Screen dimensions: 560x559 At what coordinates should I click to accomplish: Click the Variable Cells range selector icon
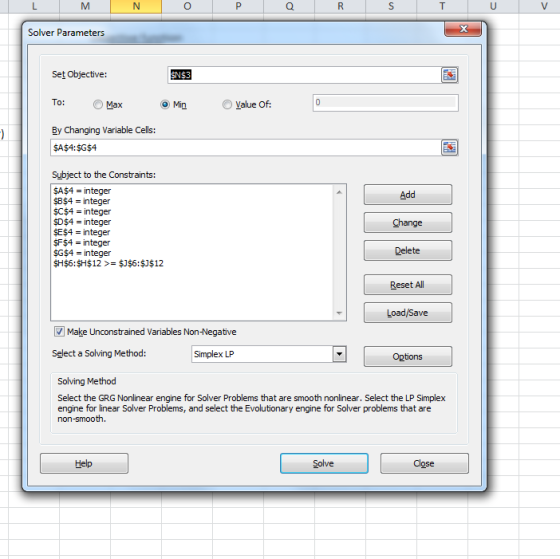[x=449, y=148]
